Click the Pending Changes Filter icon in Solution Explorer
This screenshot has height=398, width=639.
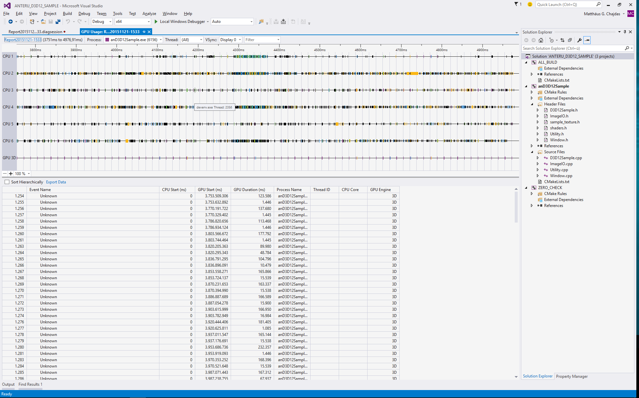pyautogui.click(x=551, y=40)
